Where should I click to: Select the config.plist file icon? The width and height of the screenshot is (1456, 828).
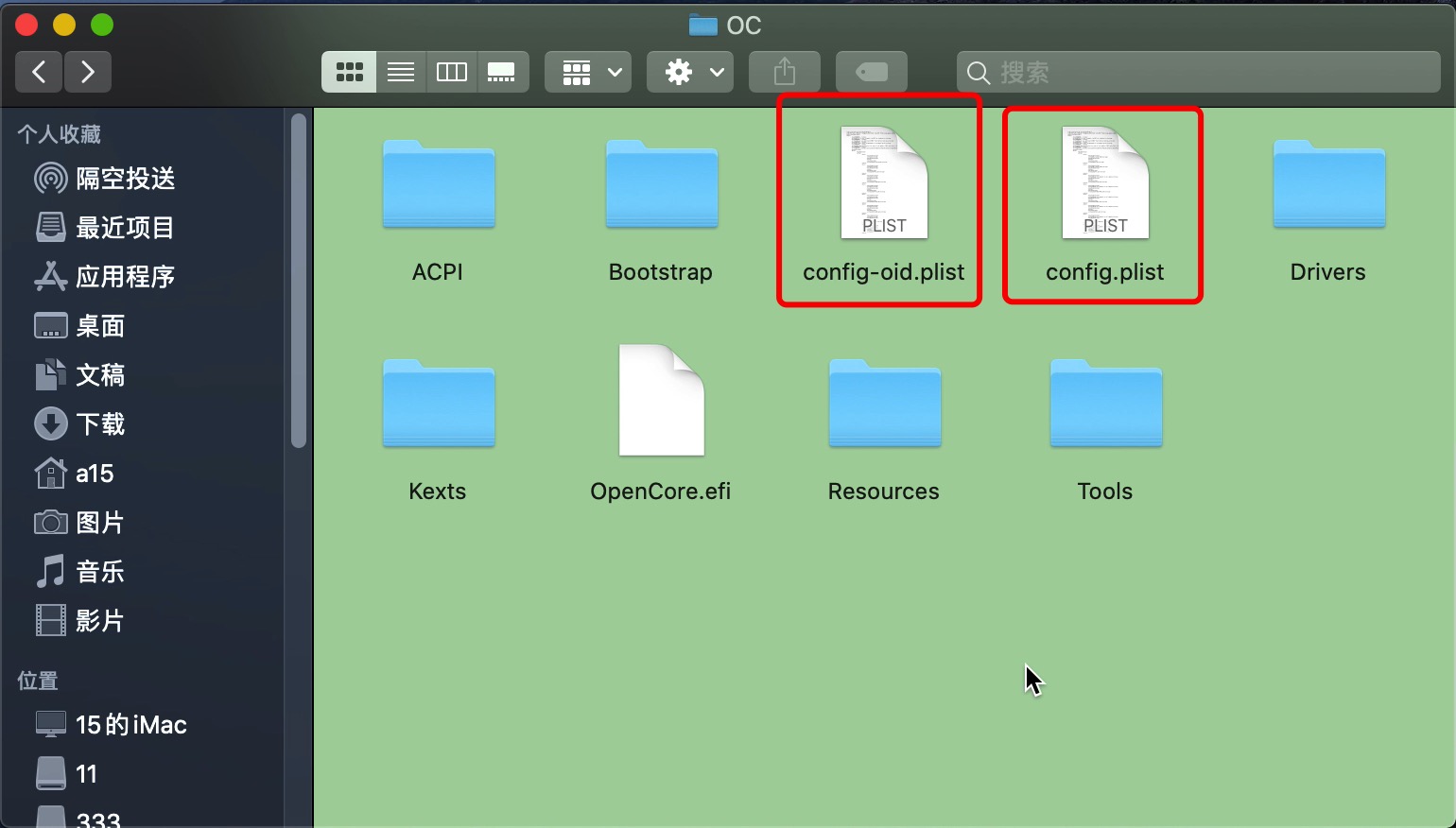1105,182
